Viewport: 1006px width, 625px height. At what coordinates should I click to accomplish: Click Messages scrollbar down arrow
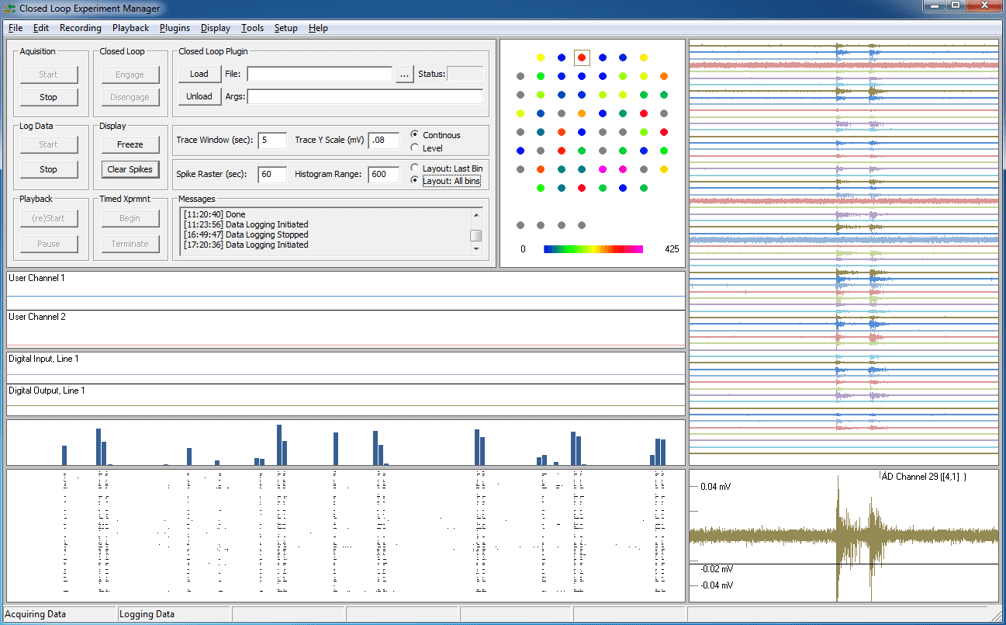[x=476, y=248]
